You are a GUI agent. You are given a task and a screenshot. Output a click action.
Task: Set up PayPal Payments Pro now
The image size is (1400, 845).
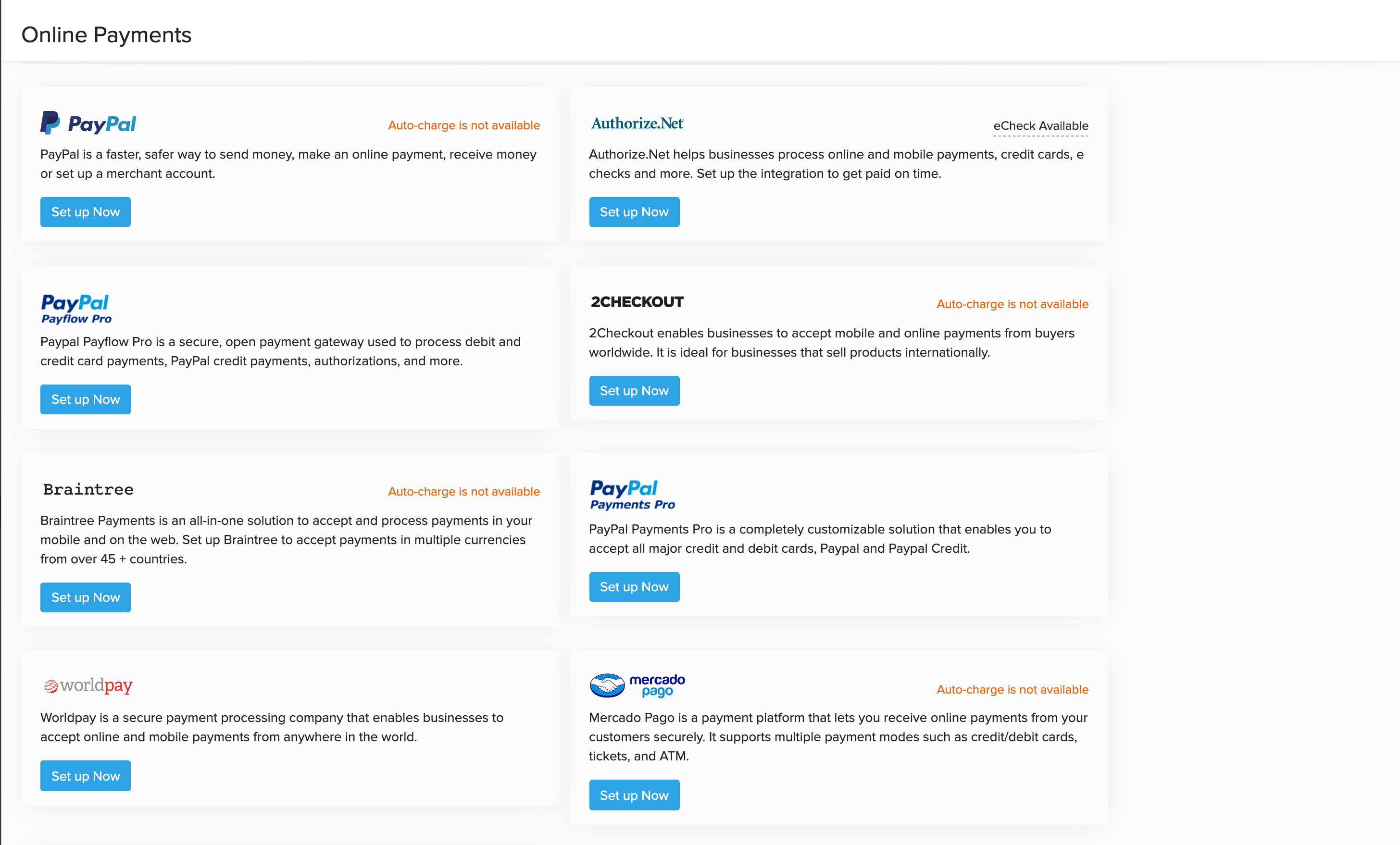pyautogui.click(x=634, y=586)
